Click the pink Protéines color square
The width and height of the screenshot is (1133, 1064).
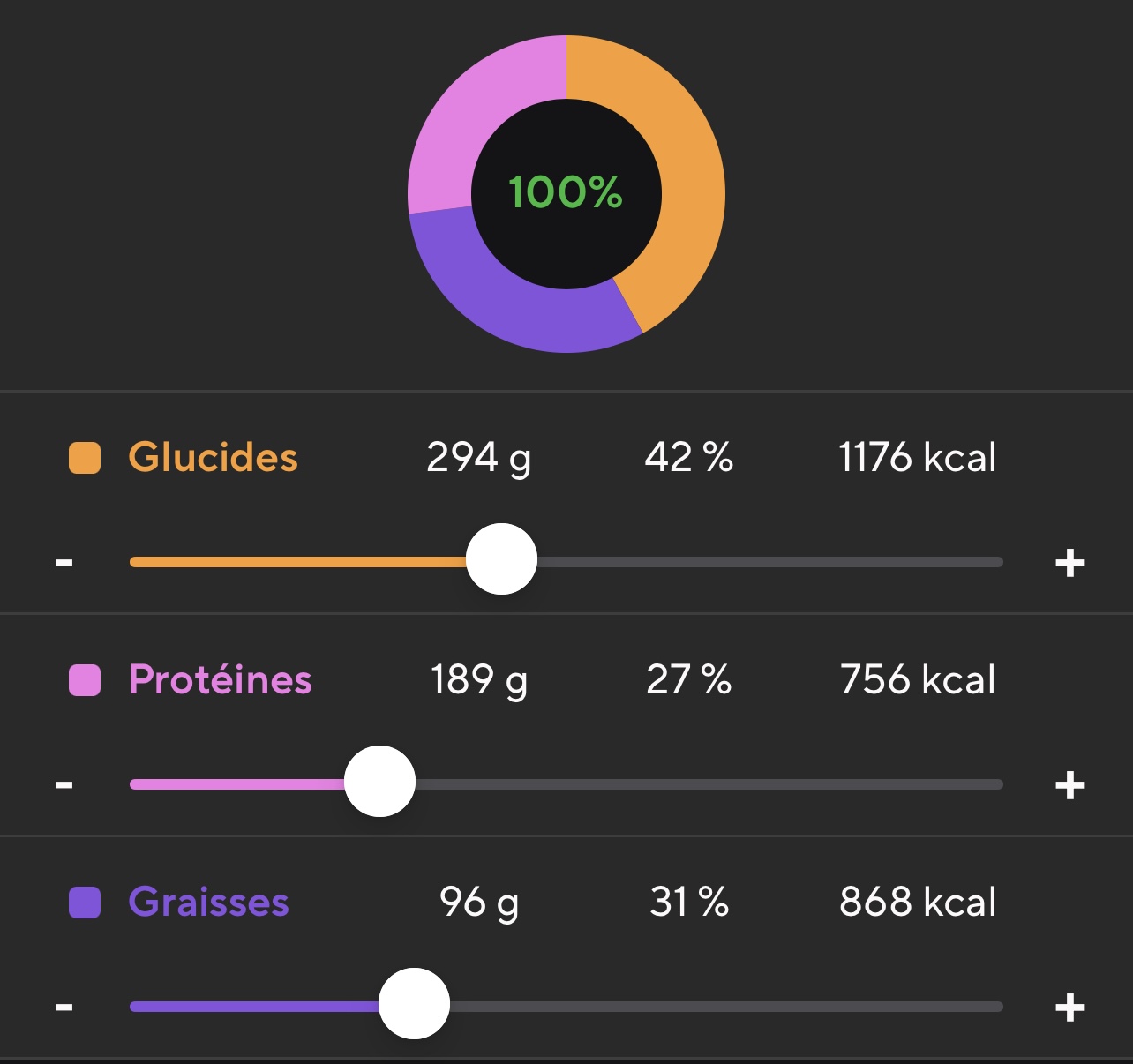tap(85, 680)
